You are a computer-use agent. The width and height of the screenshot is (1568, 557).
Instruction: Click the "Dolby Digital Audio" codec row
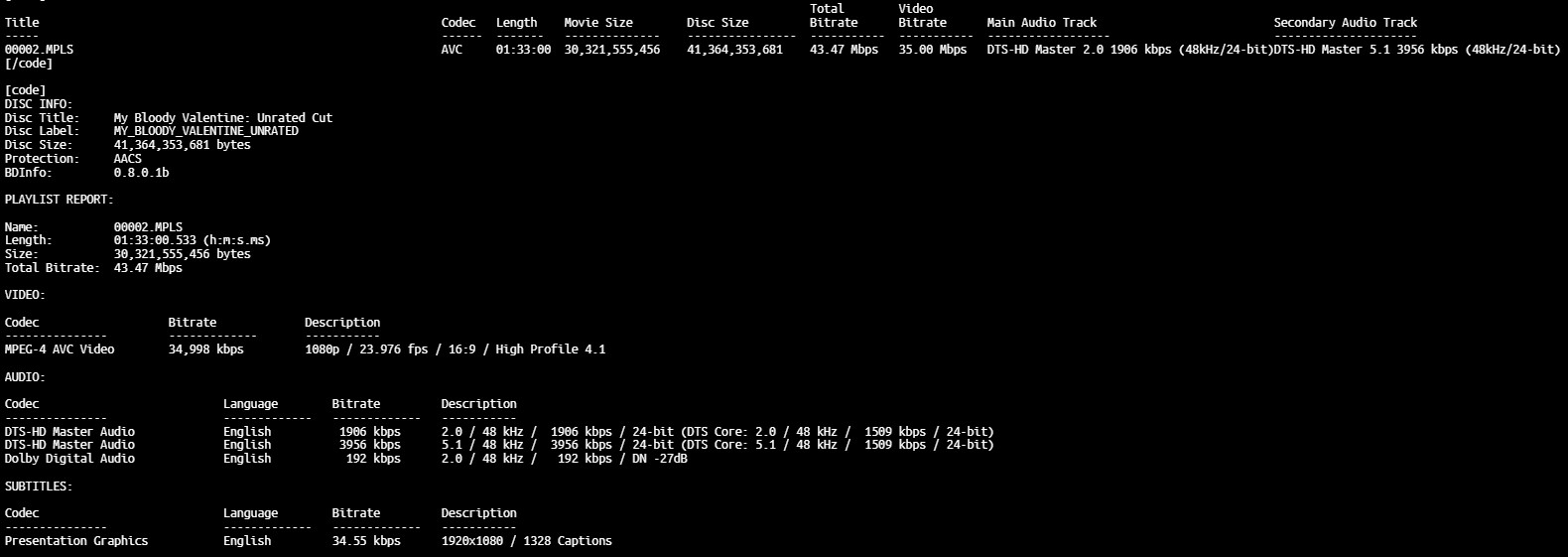69,459
